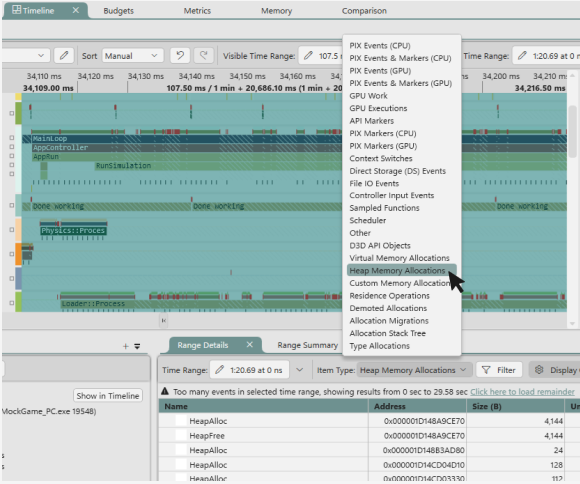This screenshot has height=484, width=580.
Task: Click the timeline vertical scrollbar thumb
Action: (572, 131)
